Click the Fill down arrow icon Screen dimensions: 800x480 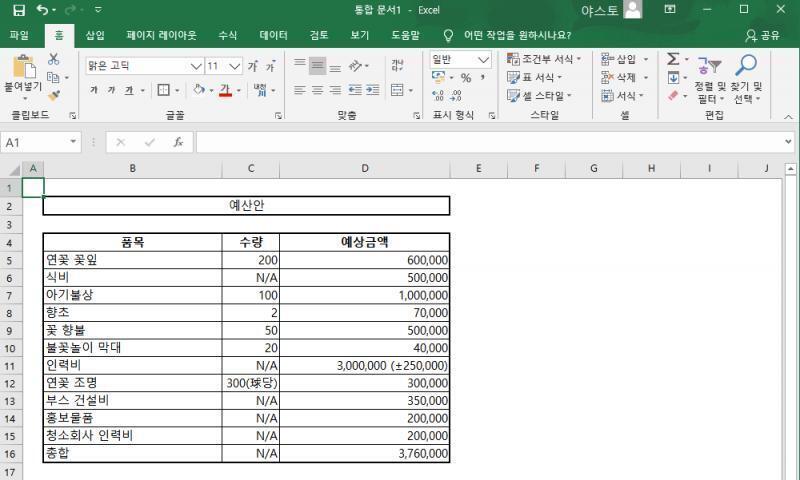[x=673, y=78]
